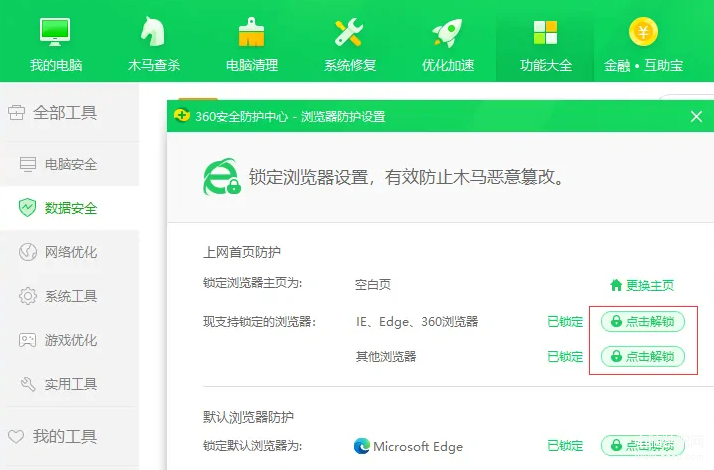Open the 功能大全 grid icon
The height and width of the screenshot is (470, 714).
click(546, 32)
